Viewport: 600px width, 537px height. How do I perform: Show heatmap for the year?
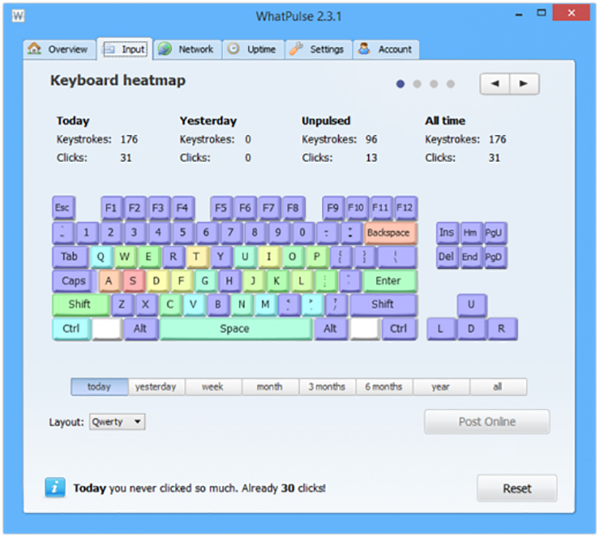pos(441,387)
